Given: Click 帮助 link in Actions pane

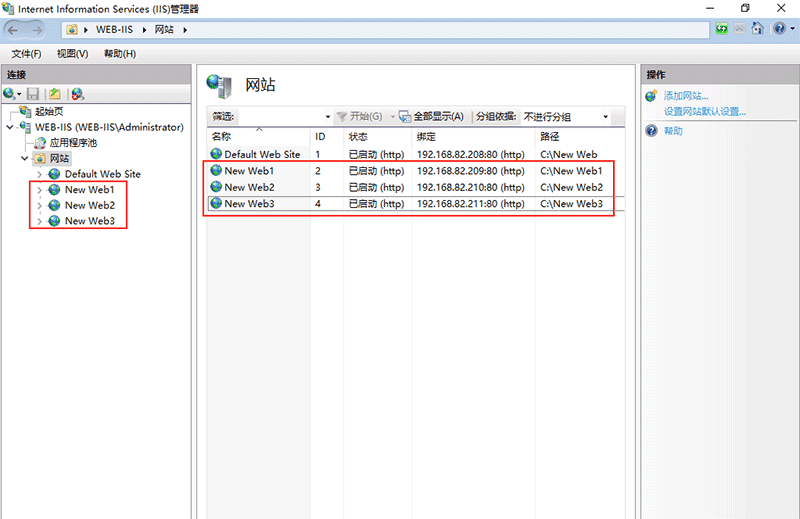Looking at the screenshot, I should click(673, 131).
